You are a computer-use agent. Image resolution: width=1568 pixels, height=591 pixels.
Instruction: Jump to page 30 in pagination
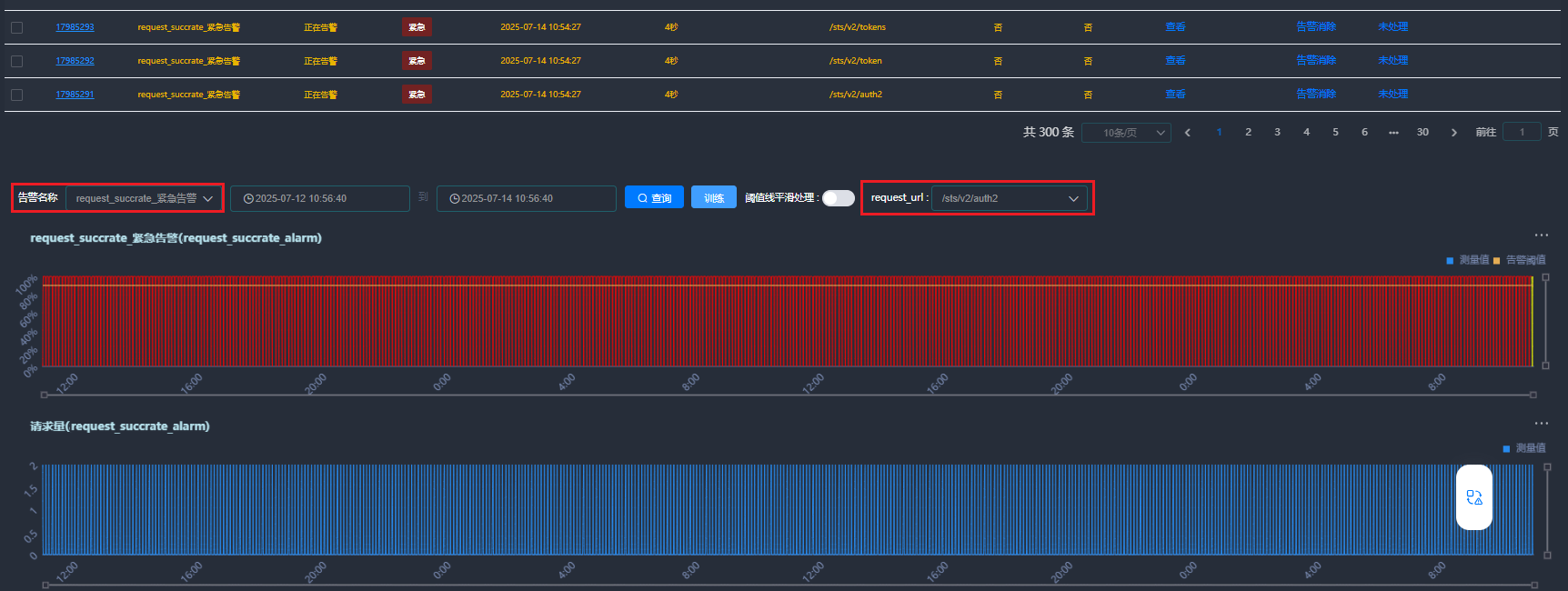click(1422, 133)
